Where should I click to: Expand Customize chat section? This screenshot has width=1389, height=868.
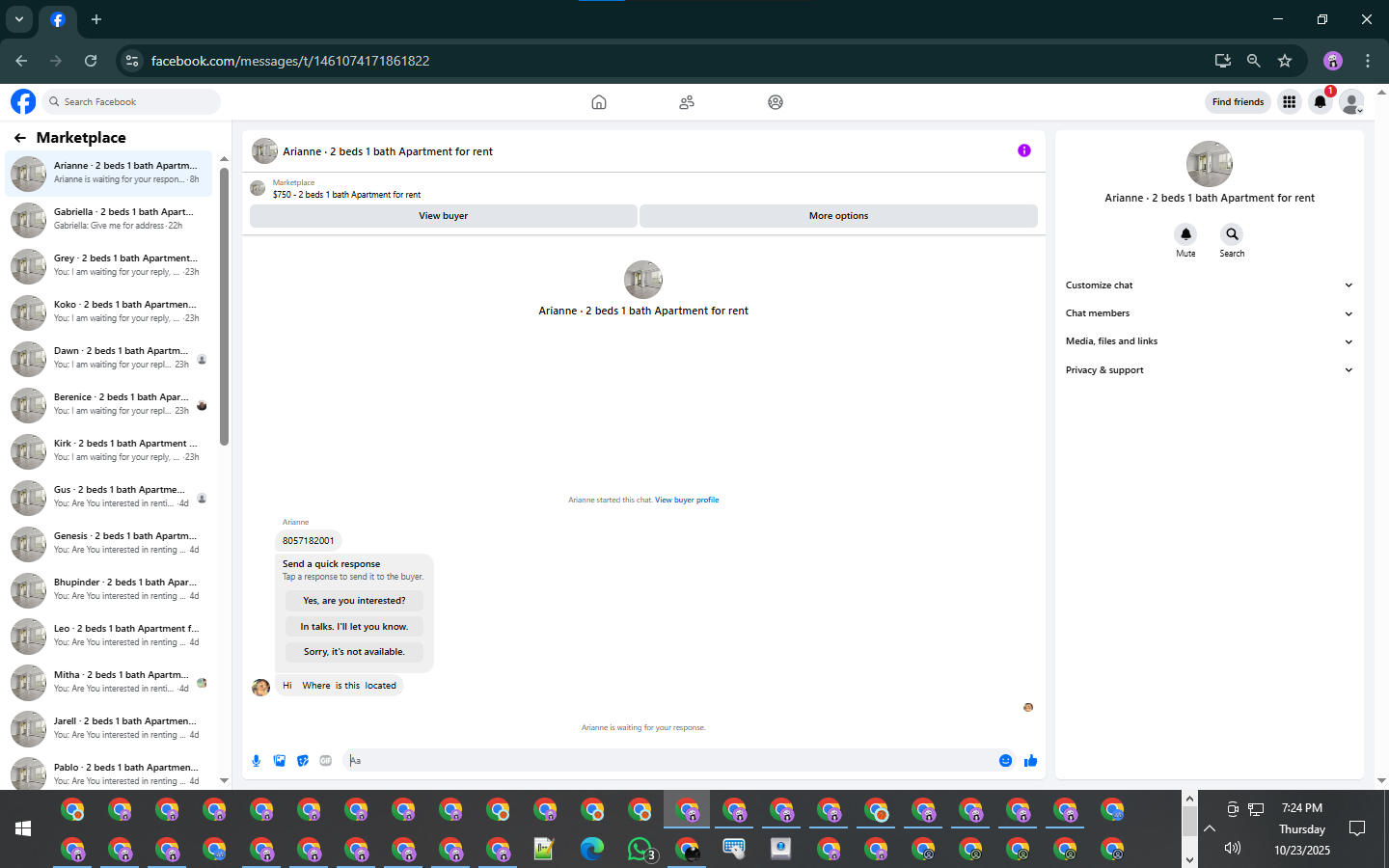[x=1209, y=285]
